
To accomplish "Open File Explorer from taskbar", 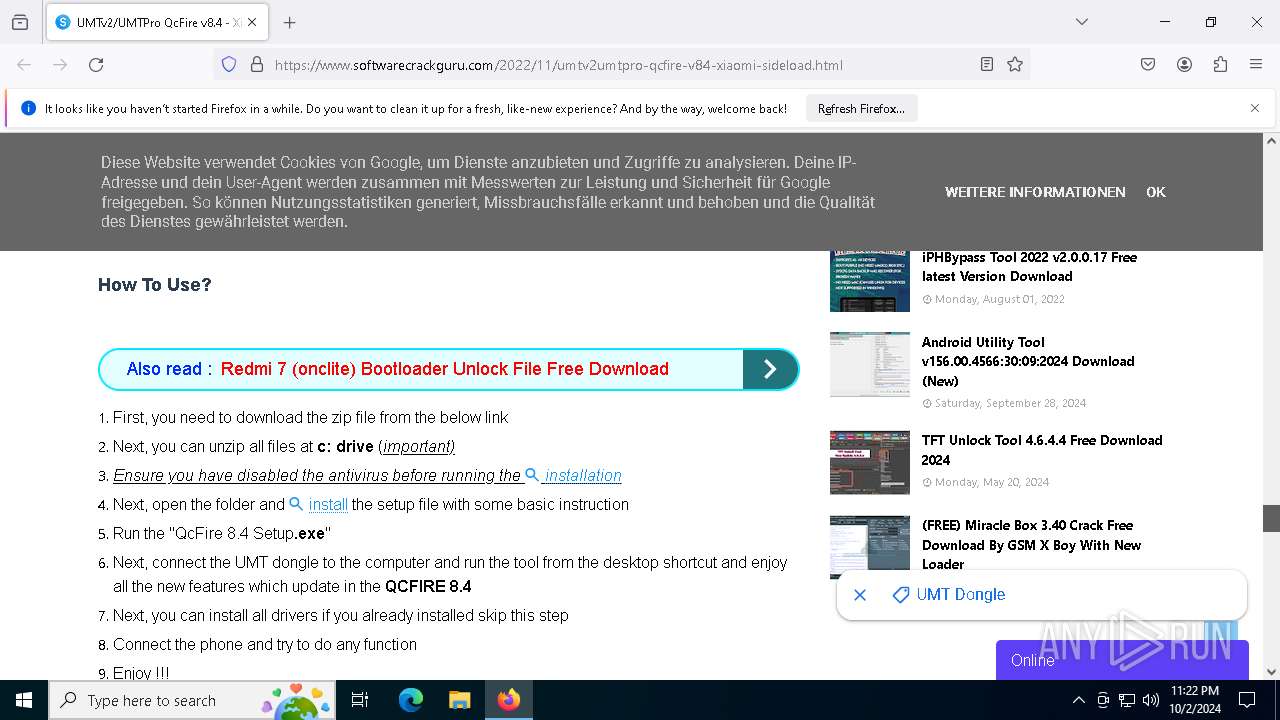I will [459, 700].
